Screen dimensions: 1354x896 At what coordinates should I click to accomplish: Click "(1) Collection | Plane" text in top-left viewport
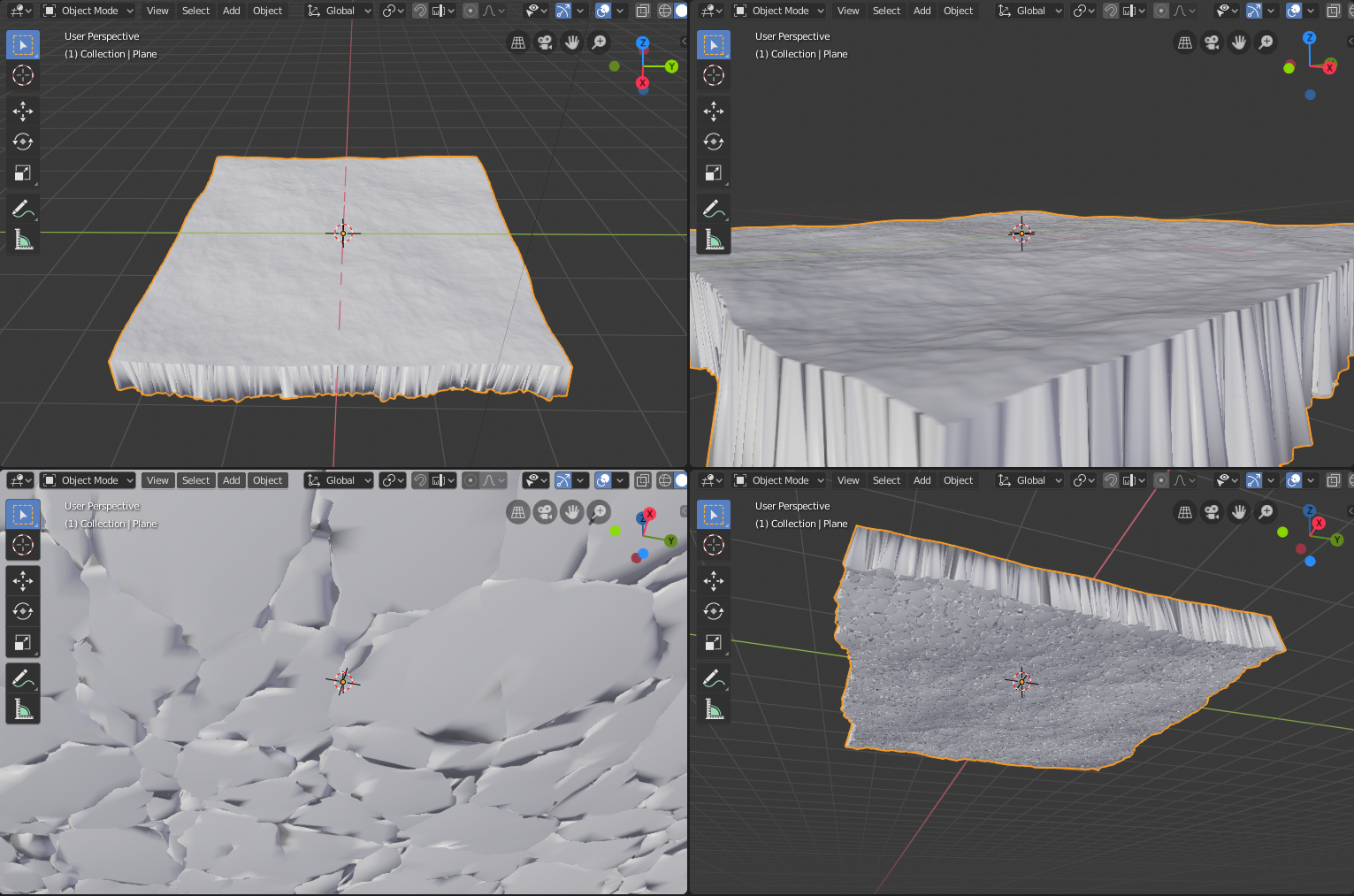111,54
